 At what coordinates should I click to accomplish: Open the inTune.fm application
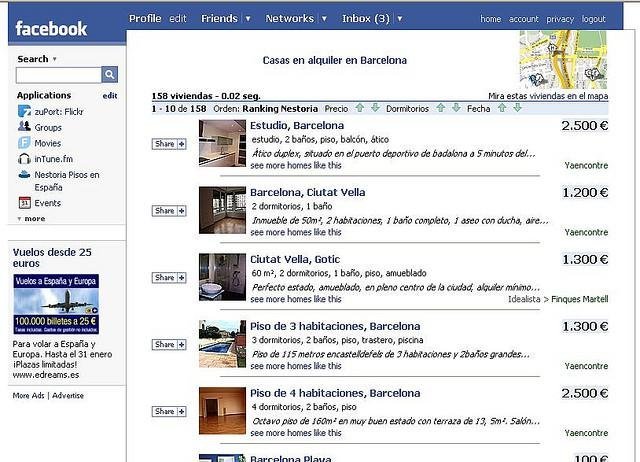(53, 158)
